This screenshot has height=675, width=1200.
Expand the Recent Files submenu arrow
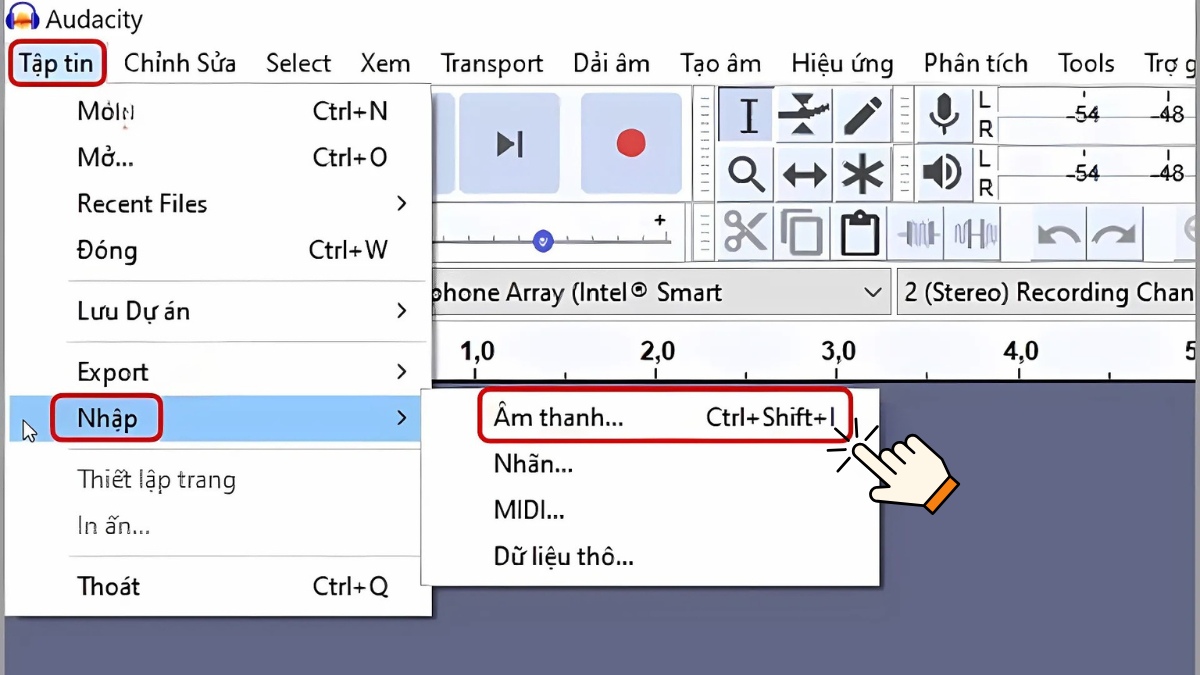click(402, 204)
